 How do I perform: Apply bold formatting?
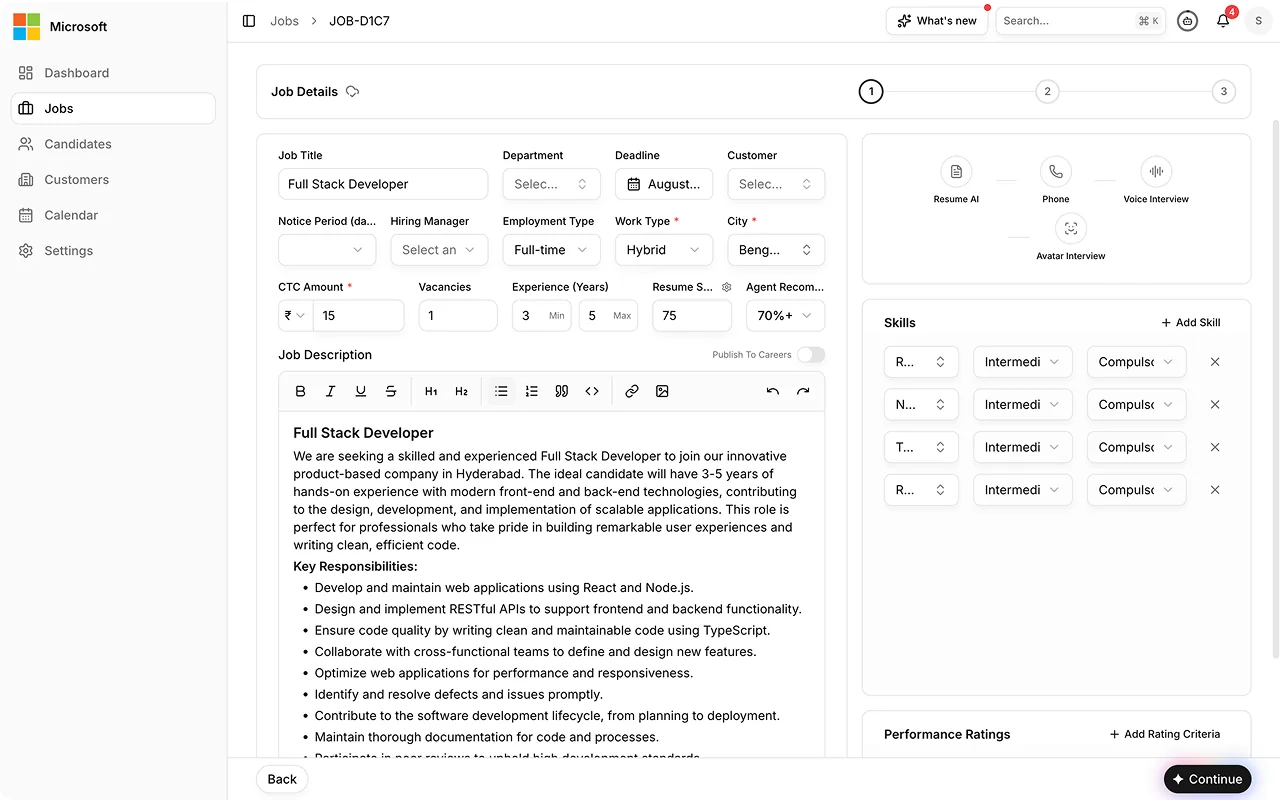pyautogui.click(x=300, y=391)
